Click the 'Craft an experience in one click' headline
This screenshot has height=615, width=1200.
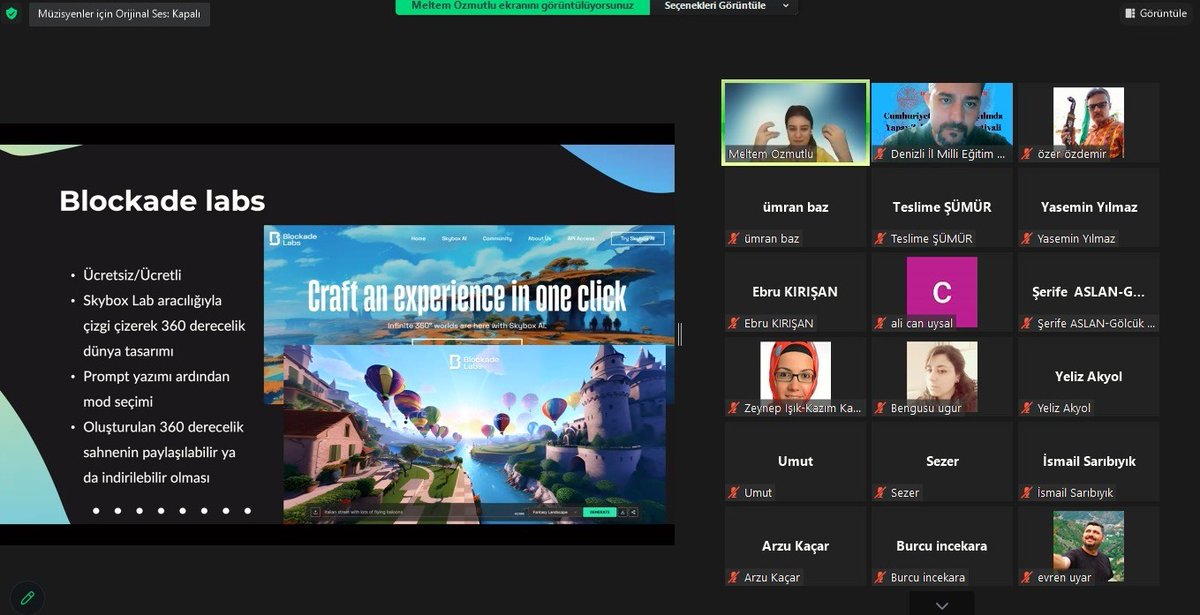(467, 296)
